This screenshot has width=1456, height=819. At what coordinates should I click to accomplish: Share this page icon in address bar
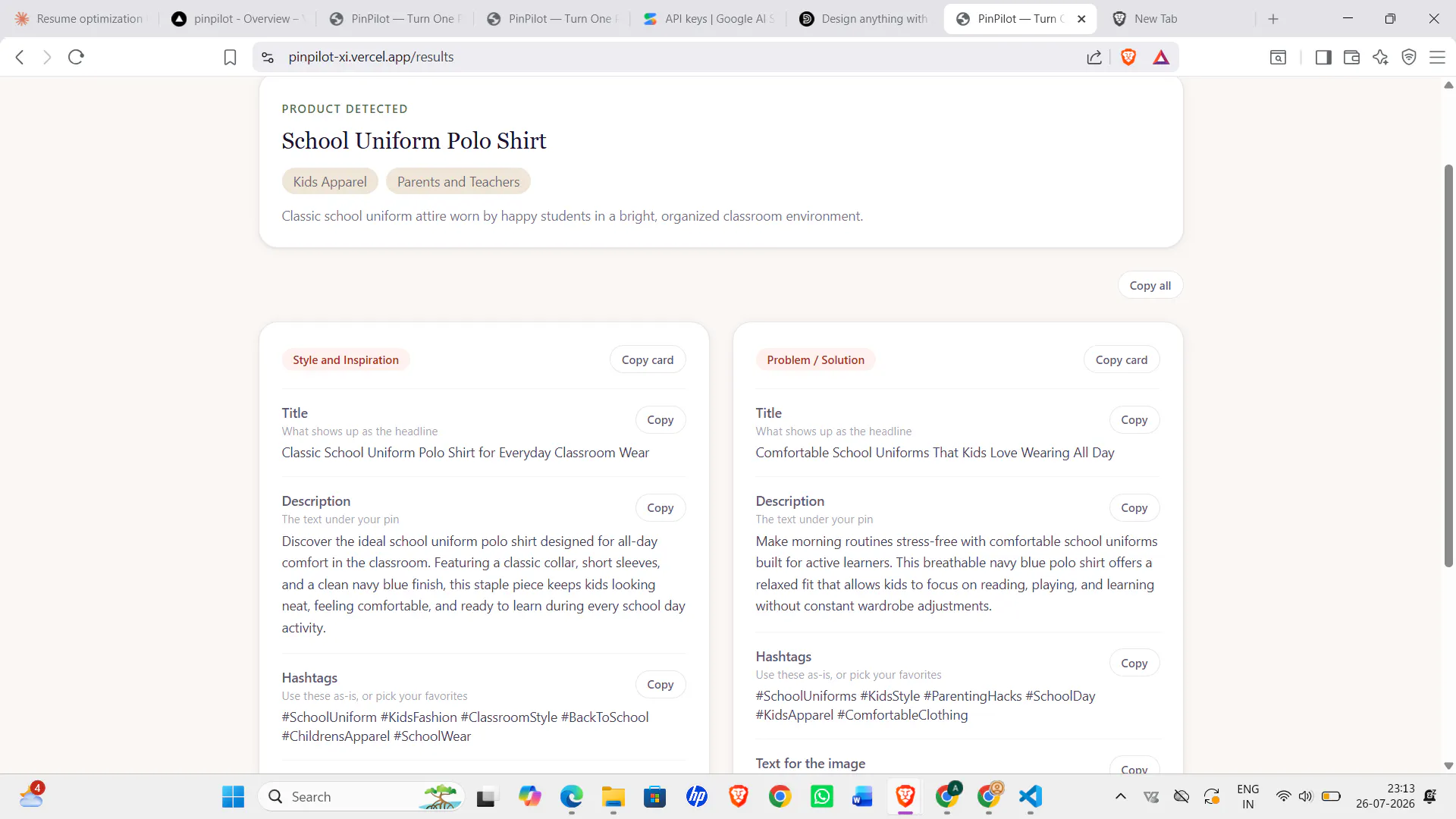pos(1094,57)
